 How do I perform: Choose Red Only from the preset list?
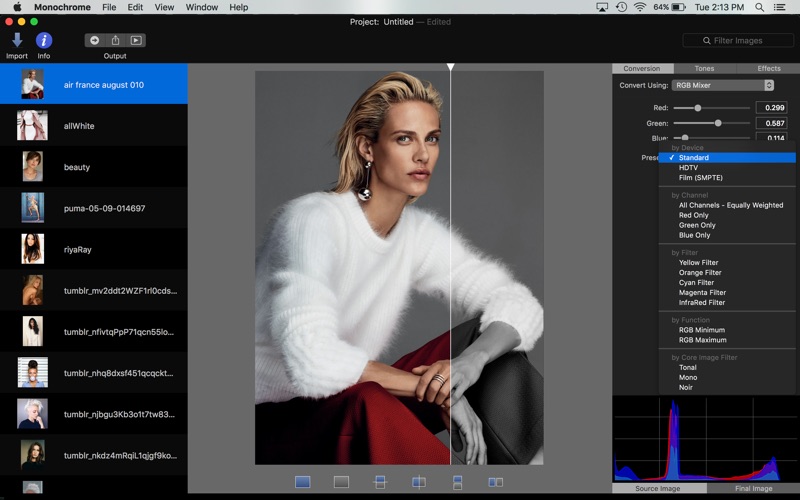point(694,215)
